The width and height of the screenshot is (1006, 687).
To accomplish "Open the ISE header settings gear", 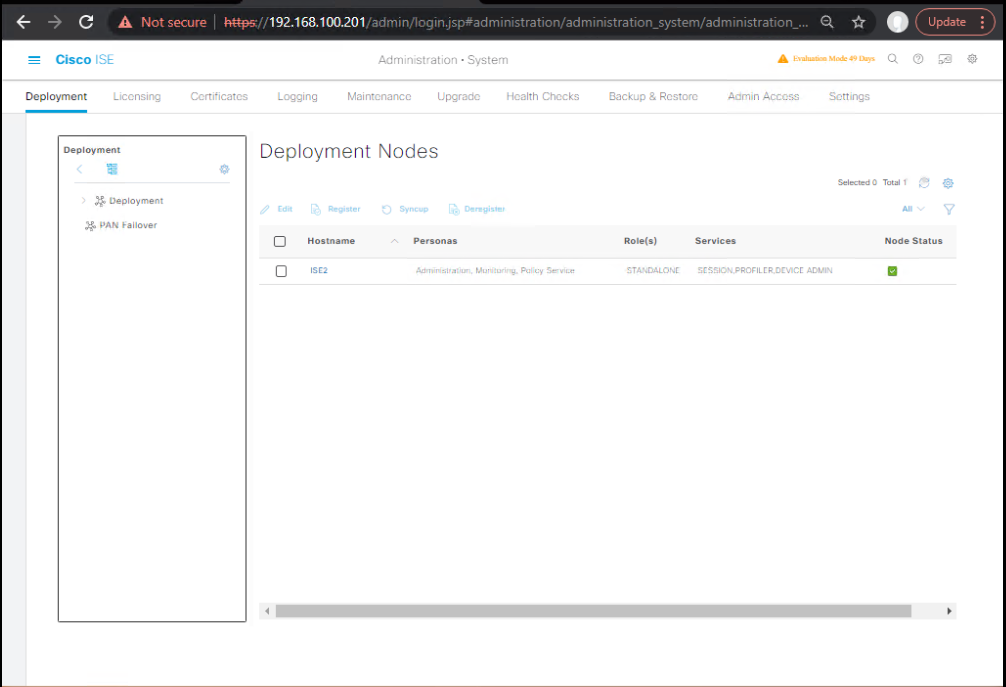I will (973, 59).
